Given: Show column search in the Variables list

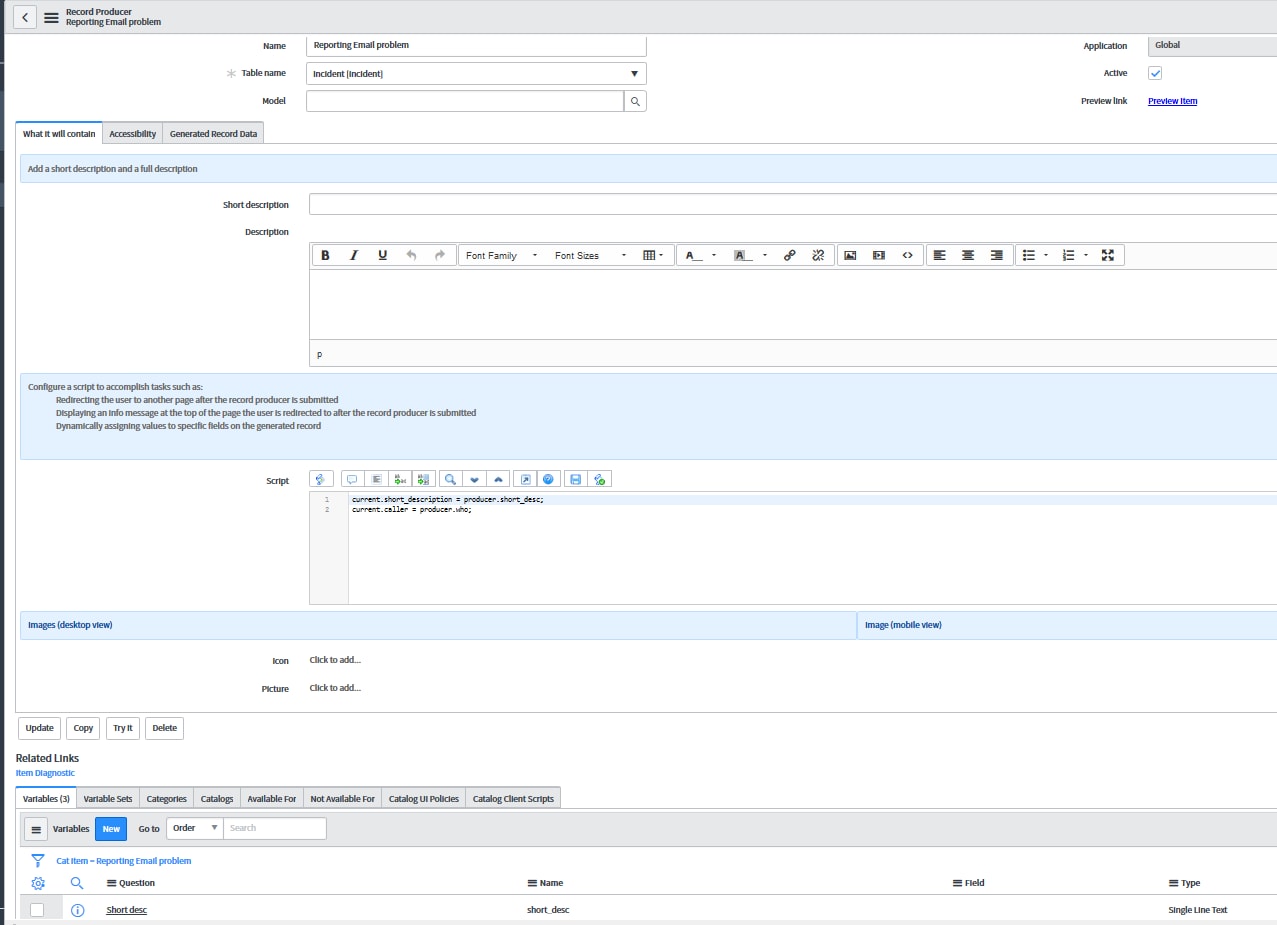Looking at the screenshot, I should 77,883.
